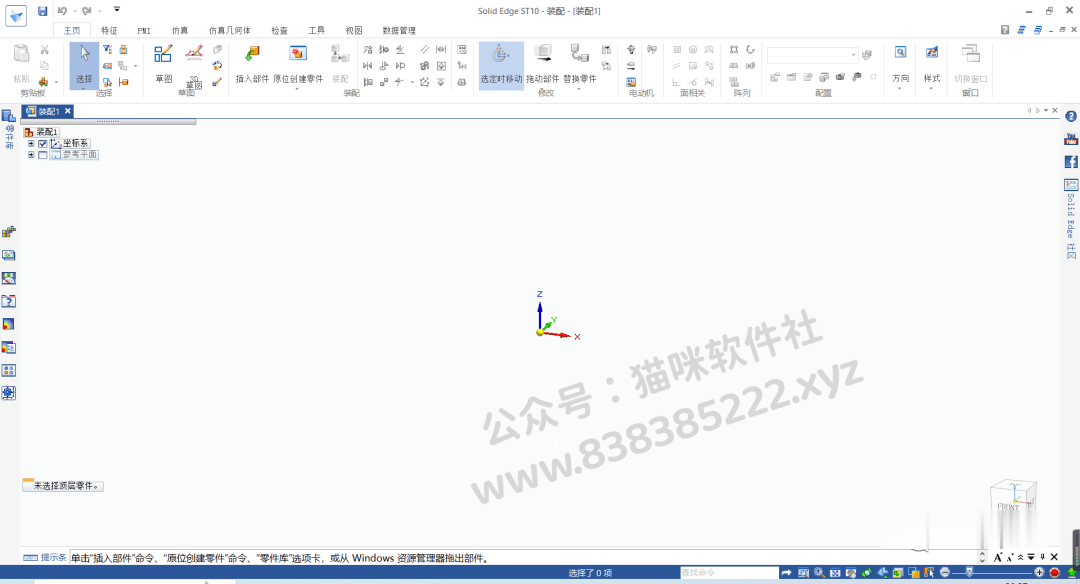Viewport: 1080px width, 584px height.
Task: Click the Undo icon in quick access toolbar
Action: tap(63, 11)
